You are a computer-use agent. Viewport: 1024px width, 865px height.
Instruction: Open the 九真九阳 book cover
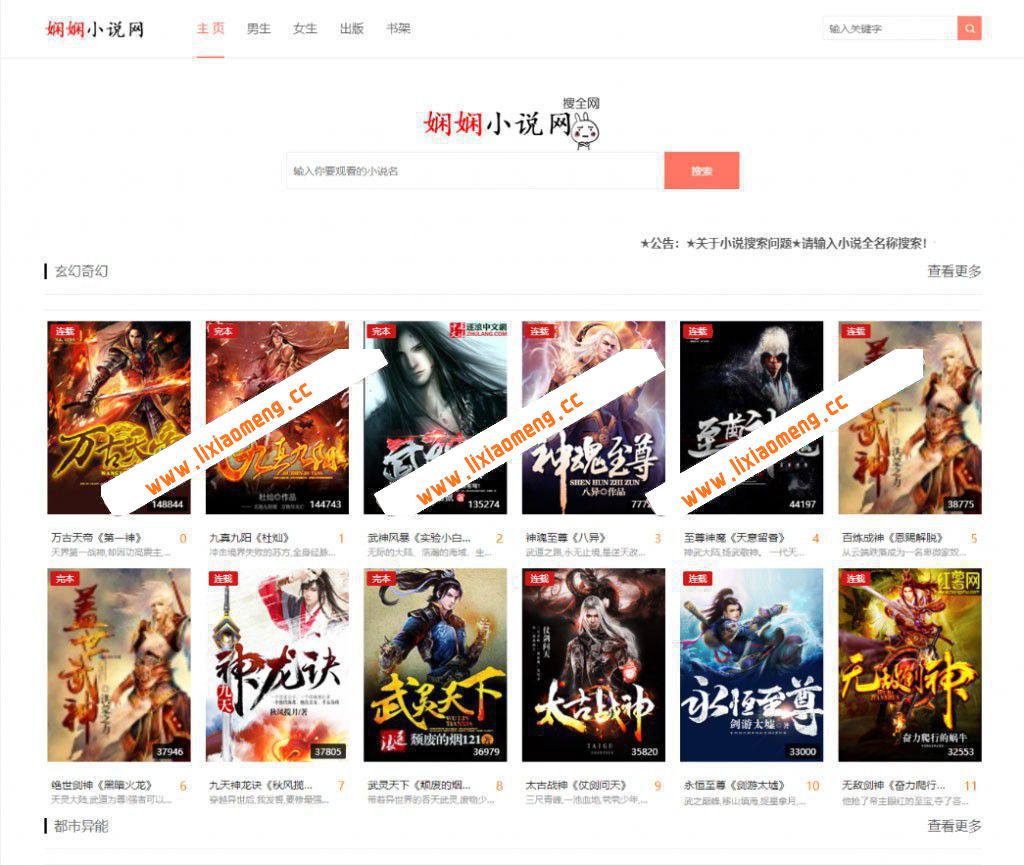pyautogui.click(x=277, y=417)
